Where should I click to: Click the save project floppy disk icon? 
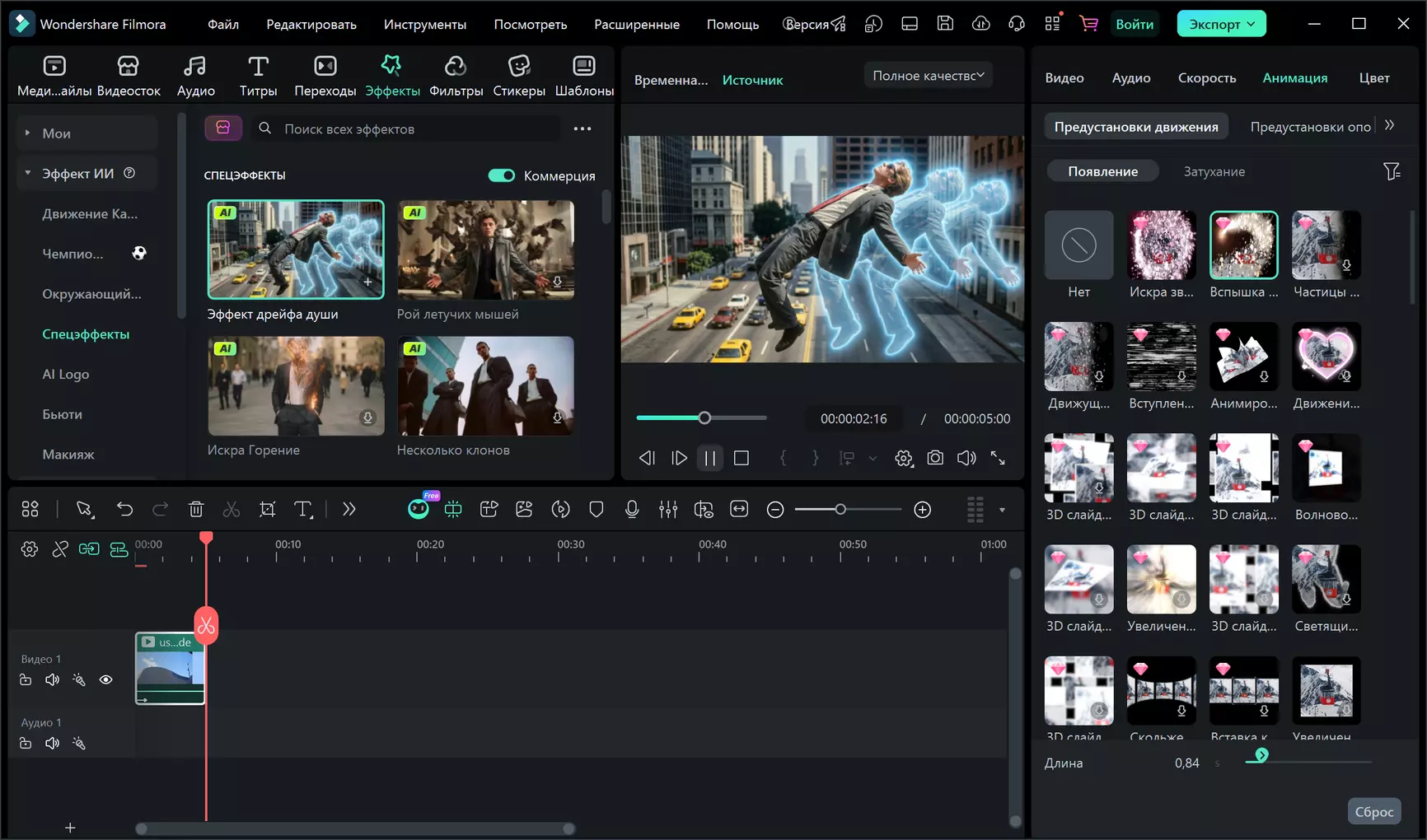[945, 24]
